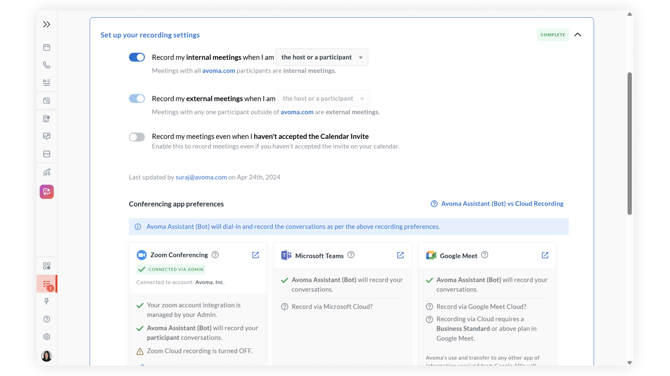Click the warning icon beside Zoom Cloud recording OFF
670x376 pixels.
click(140, 351)
